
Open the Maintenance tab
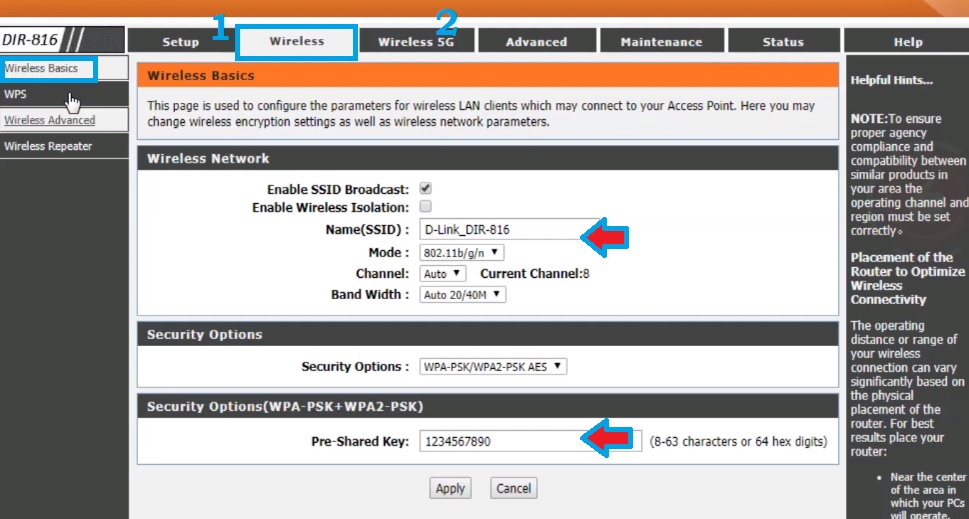661,41
